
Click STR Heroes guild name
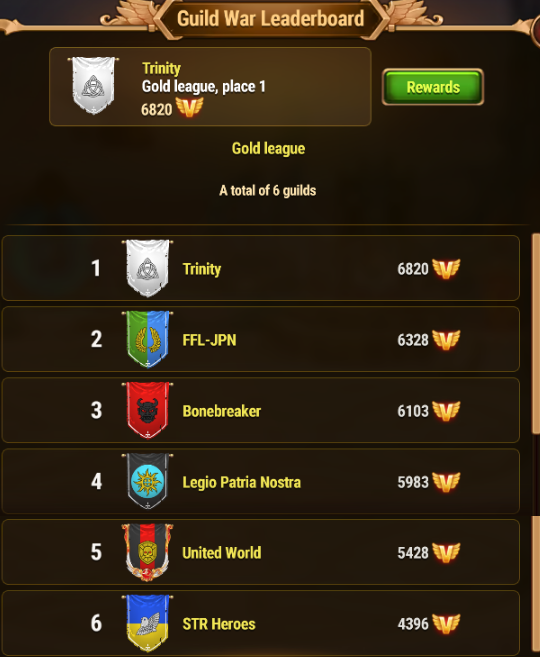(219, 624)
